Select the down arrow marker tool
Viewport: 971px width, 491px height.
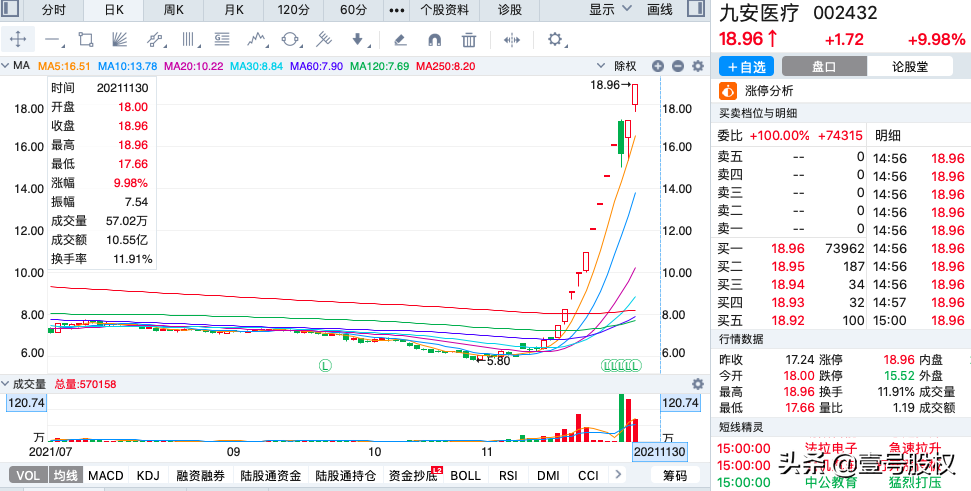[359, 40]
